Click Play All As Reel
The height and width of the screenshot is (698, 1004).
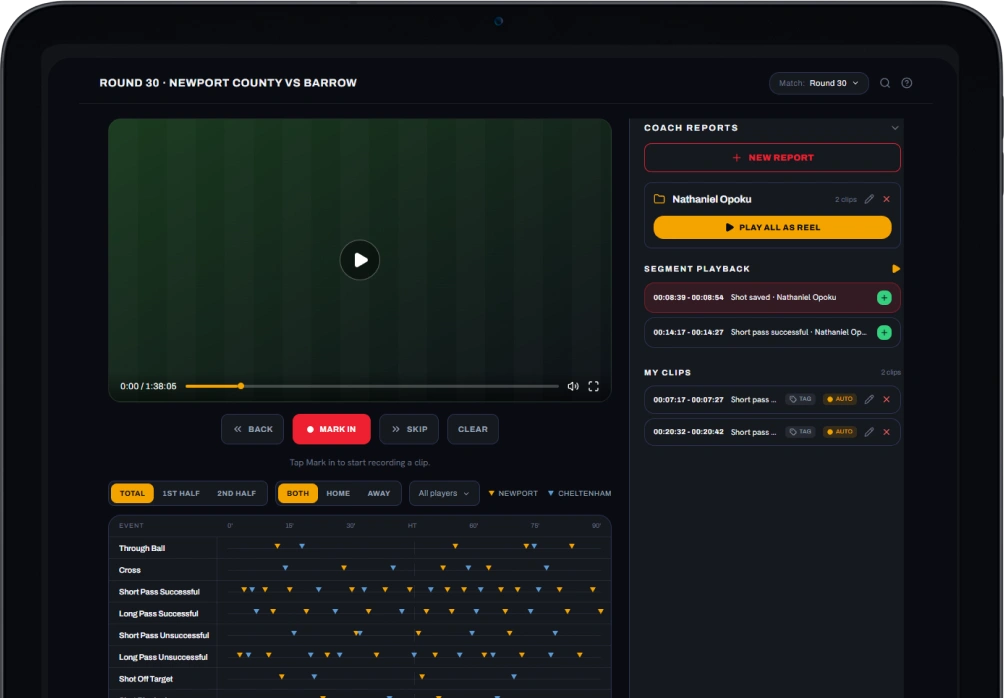[x=772, y=227]
